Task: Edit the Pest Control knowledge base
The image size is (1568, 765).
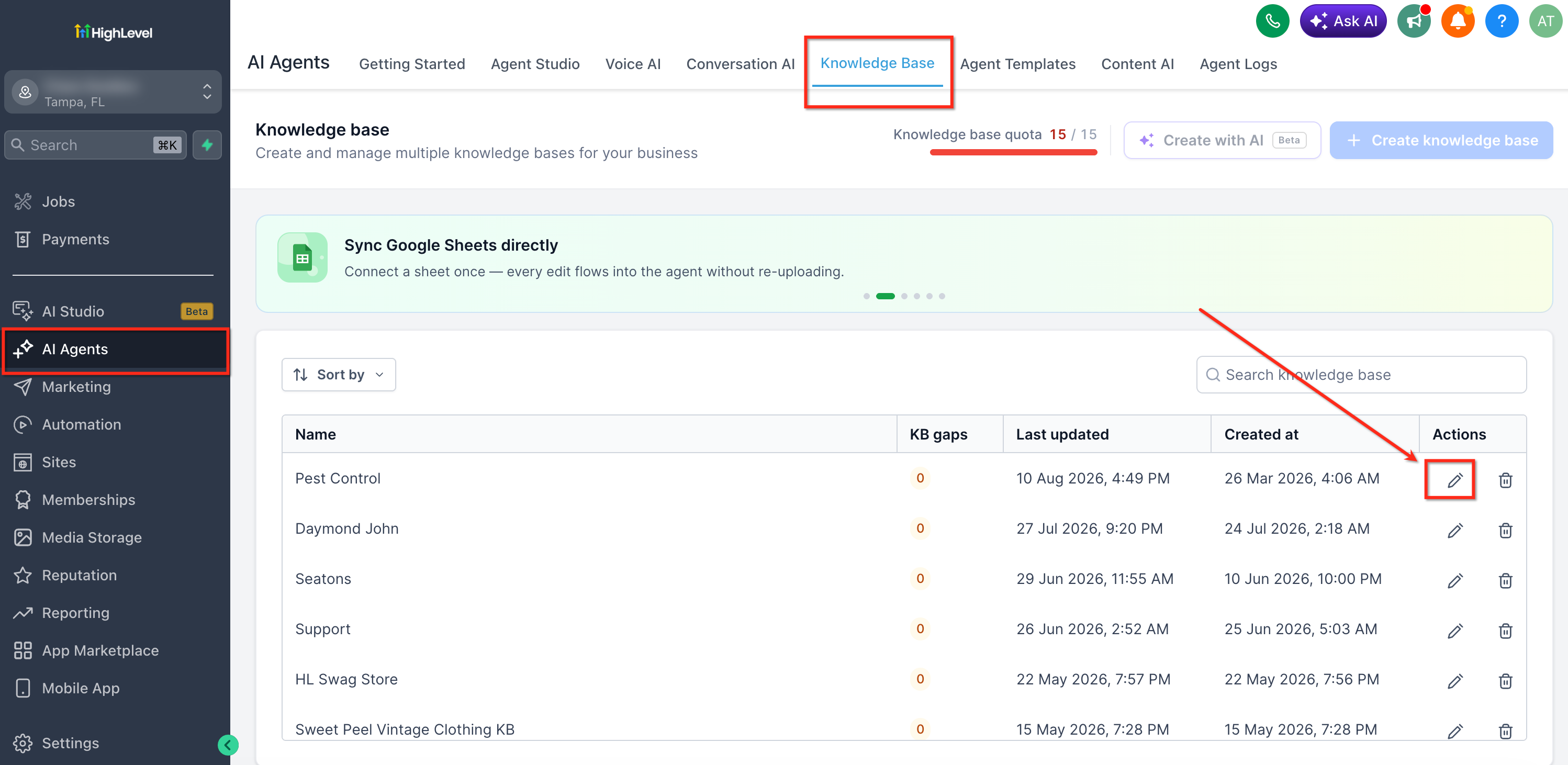Action: pos(1455,480)
